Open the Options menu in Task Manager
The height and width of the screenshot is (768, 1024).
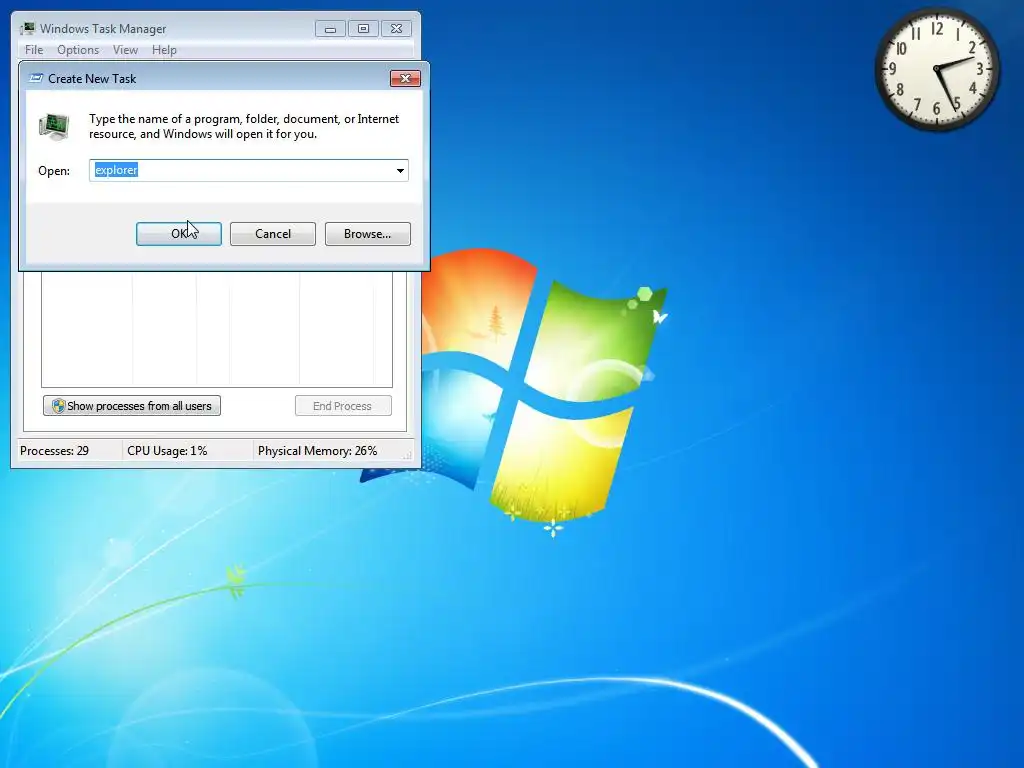[78, 50]
